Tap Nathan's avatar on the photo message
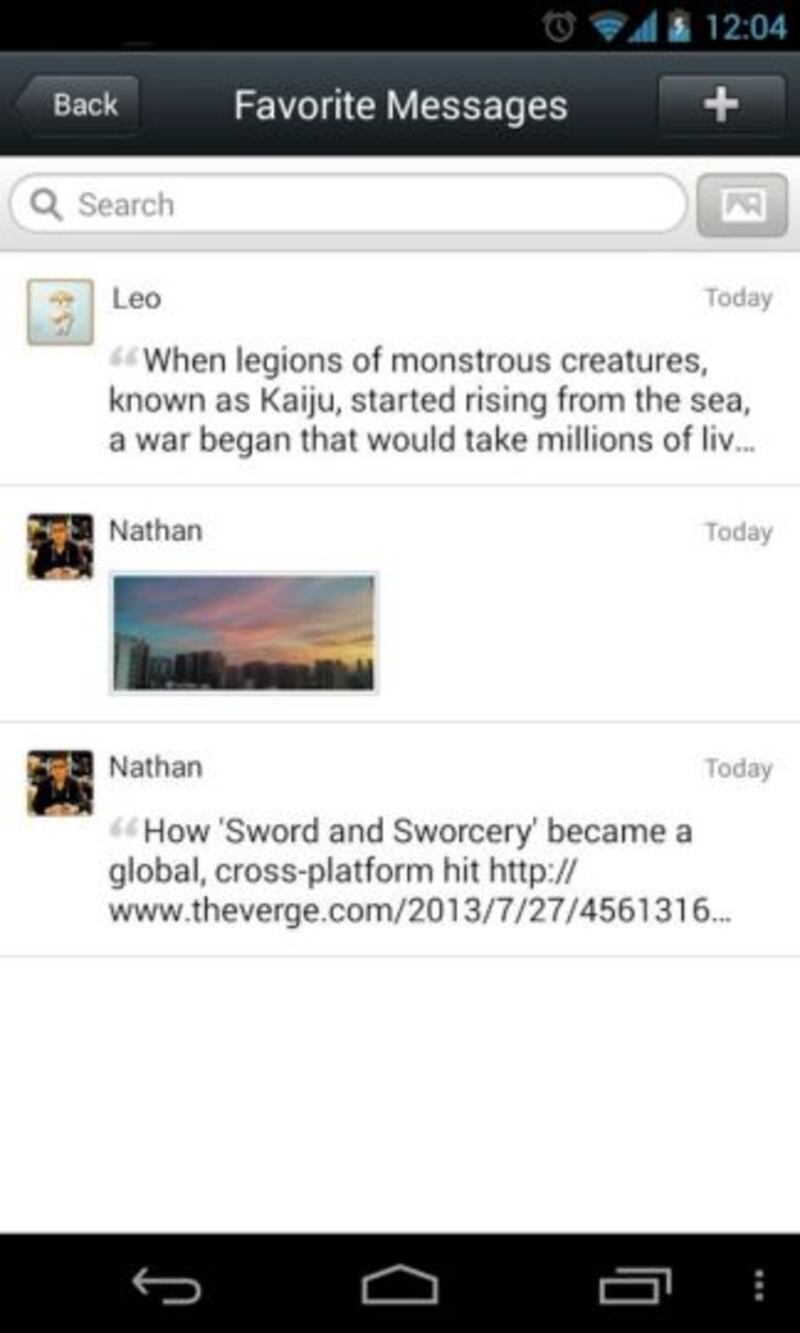The height and width of the screenshot is (1333, 800). [60, 546]
